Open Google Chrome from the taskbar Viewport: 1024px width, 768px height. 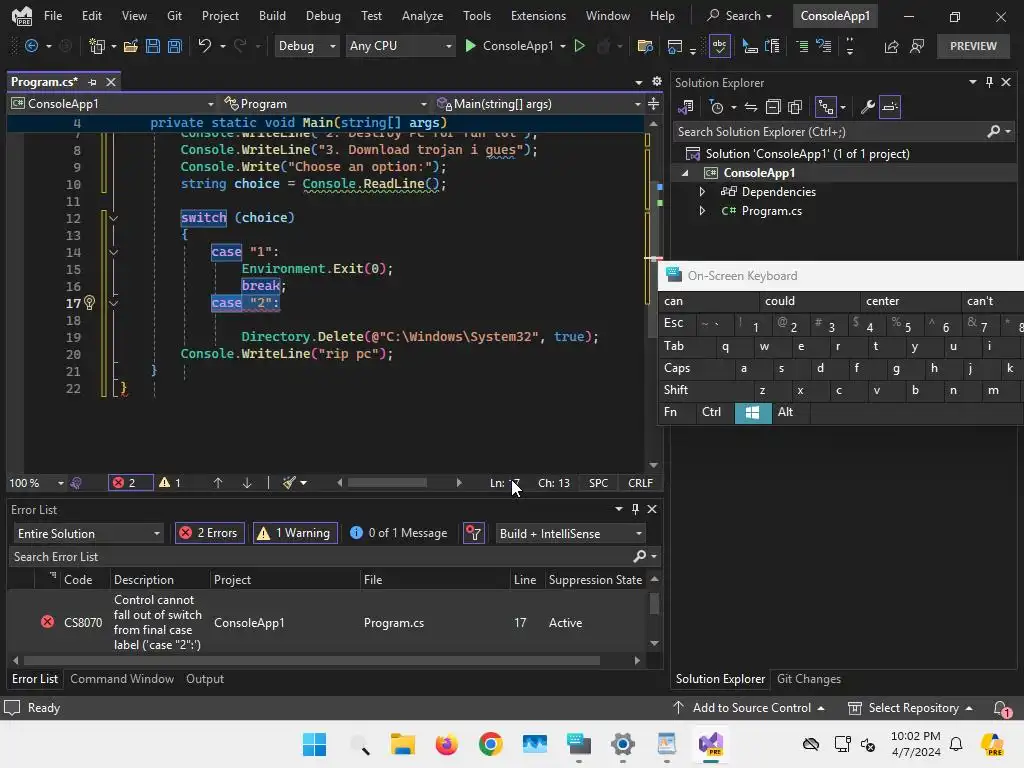pos(490,744)
